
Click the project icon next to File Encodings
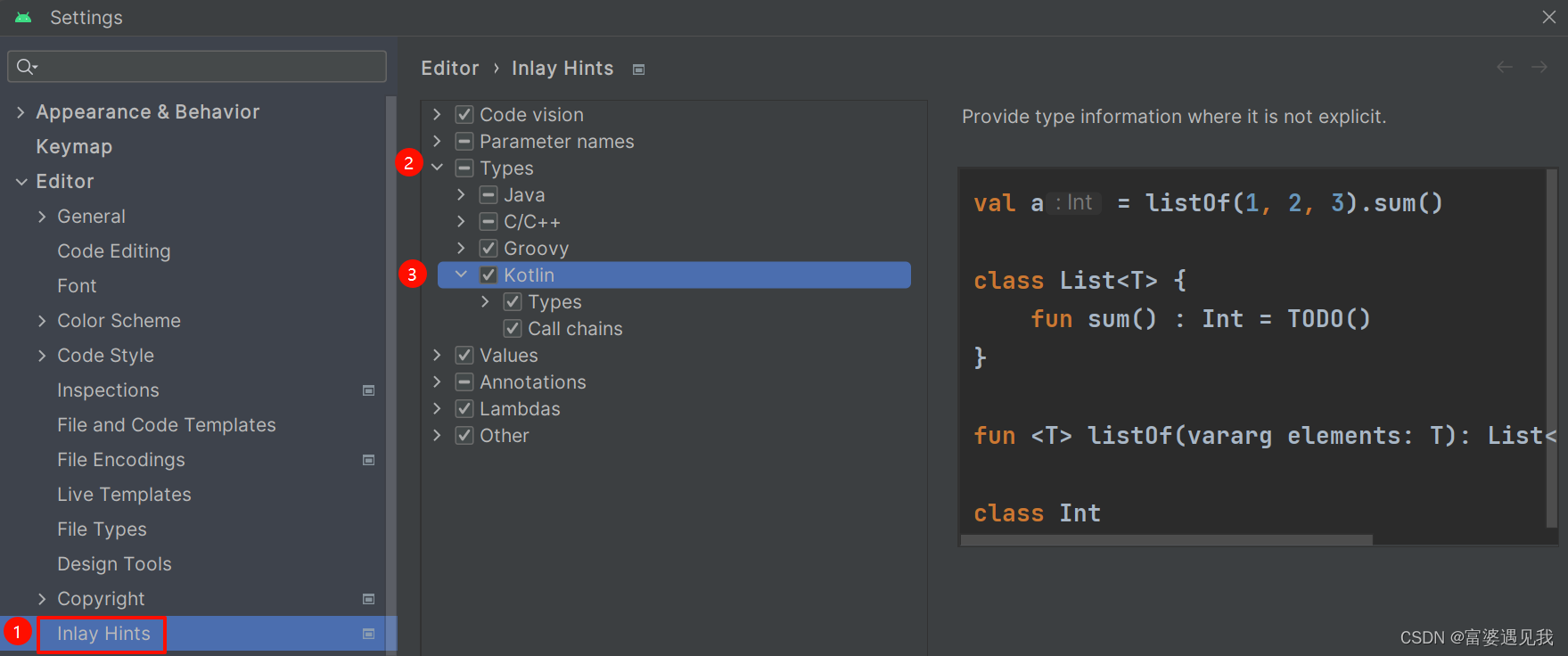pyautogui.click(x=369, y=460)
